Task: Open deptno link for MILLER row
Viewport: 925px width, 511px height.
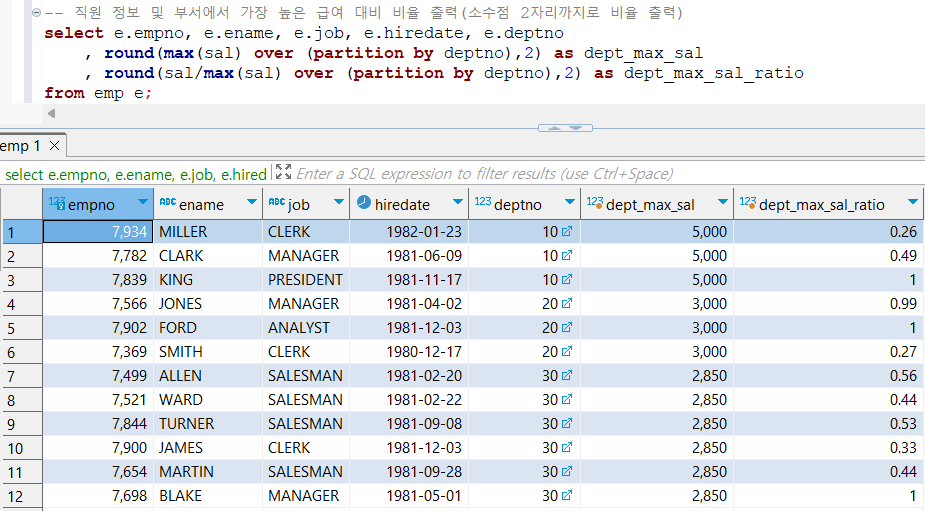Action: (567, 231)
